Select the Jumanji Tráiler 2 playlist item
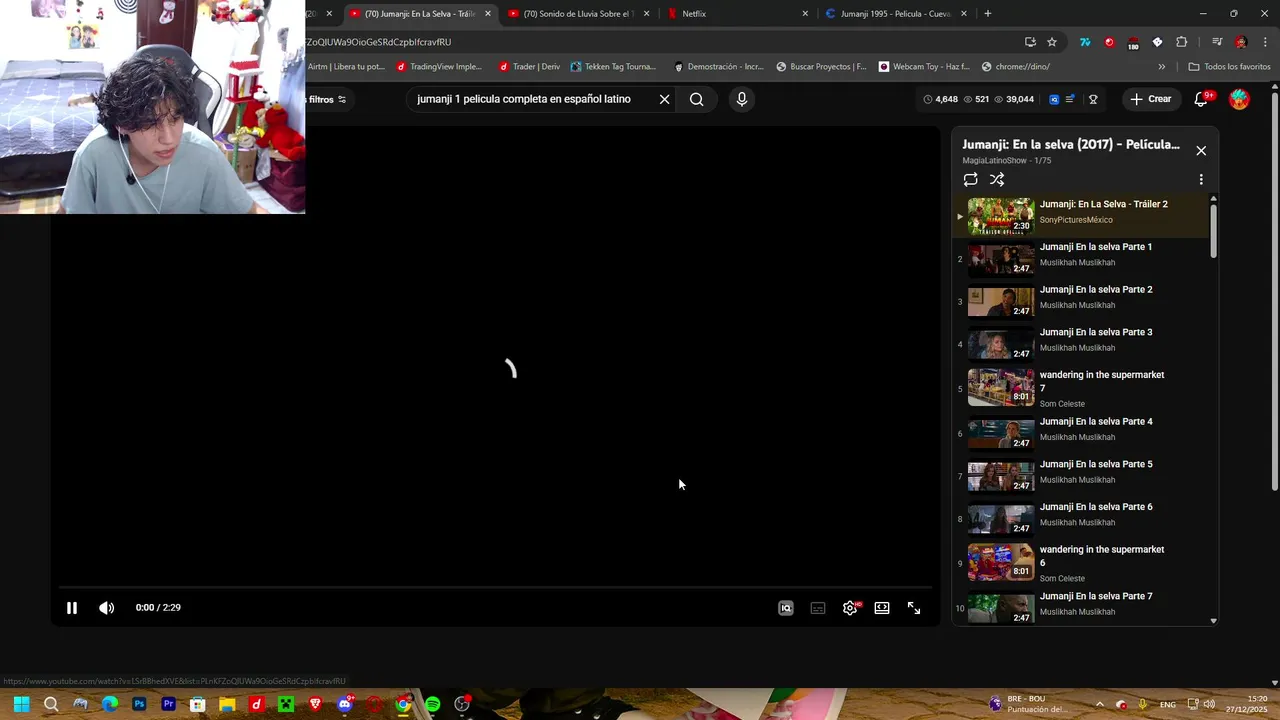The height and width of the screenshot is (720, 1280). click(x=1080, y=215)
